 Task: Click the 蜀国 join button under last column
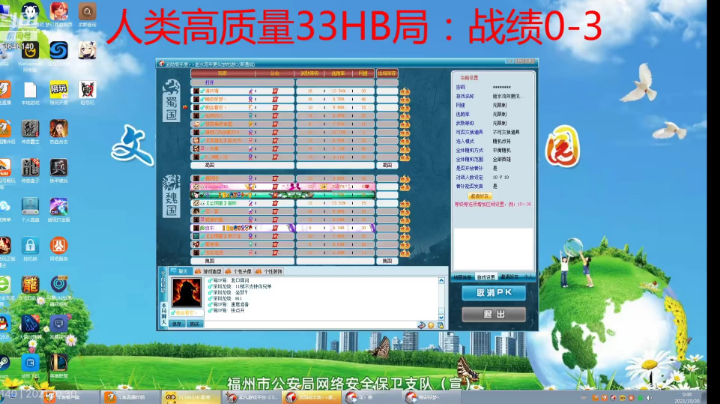(x=387, y=165)
